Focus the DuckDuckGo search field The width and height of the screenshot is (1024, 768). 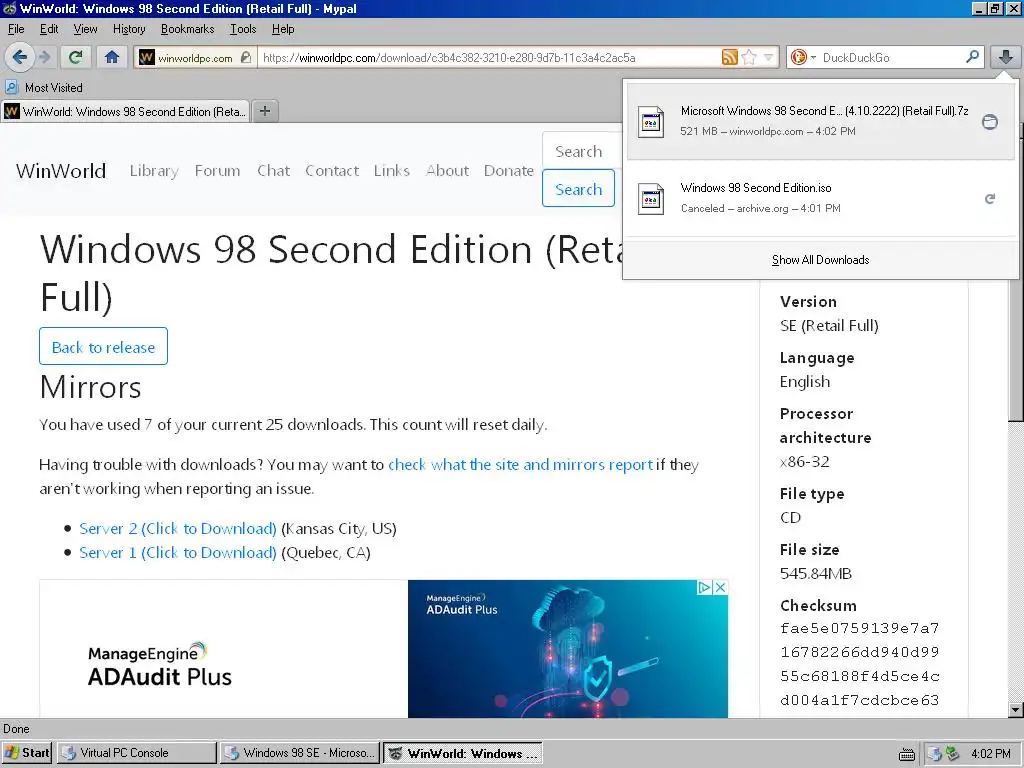[891, 57]
